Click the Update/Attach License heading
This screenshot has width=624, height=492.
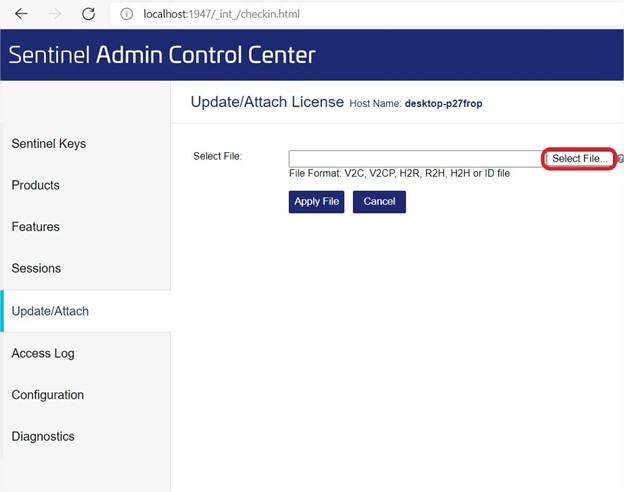pyautogui.click(x=267, y=102)
